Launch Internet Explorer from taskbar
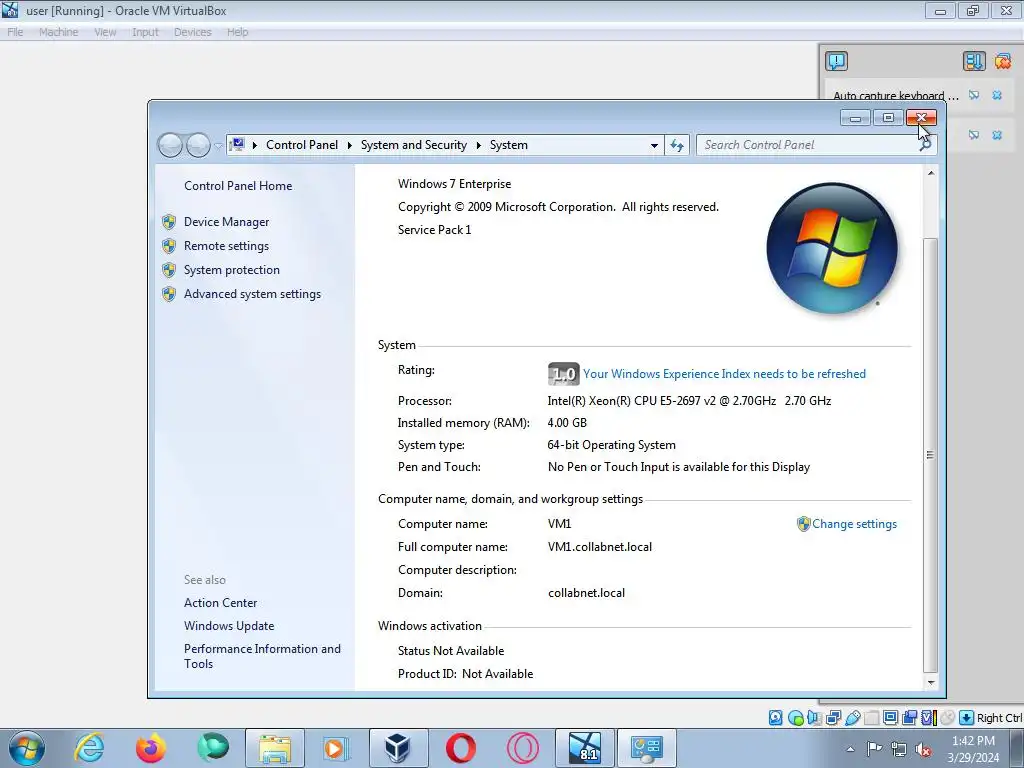Viewport: 1024px width, 768px height. pyautogui.click(x=89, y=748)
